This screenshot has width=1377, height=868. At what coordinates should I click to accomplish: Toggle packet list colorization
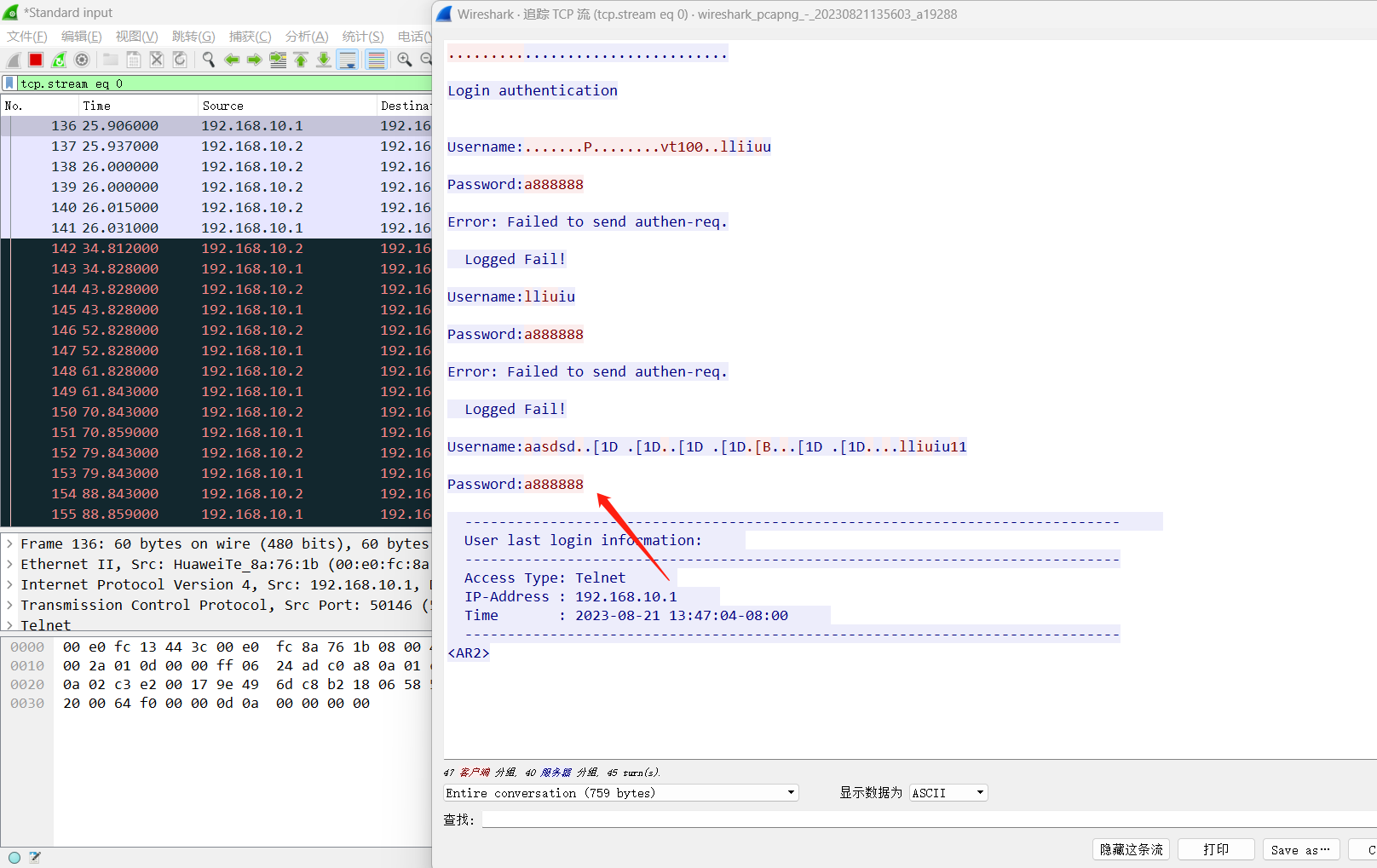[x=376, y=60]
